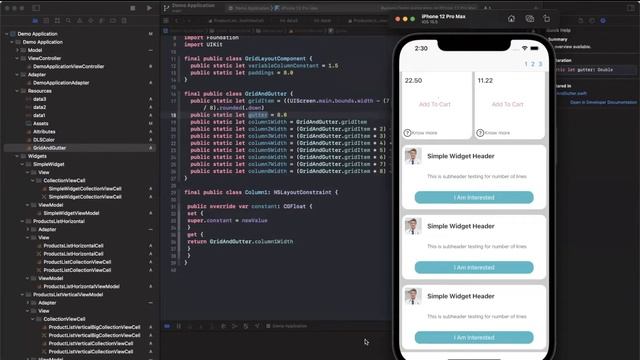This screenshot has width=640, height=360.
Task: Open the Find navigator magnifier
Action: point(68,20)
